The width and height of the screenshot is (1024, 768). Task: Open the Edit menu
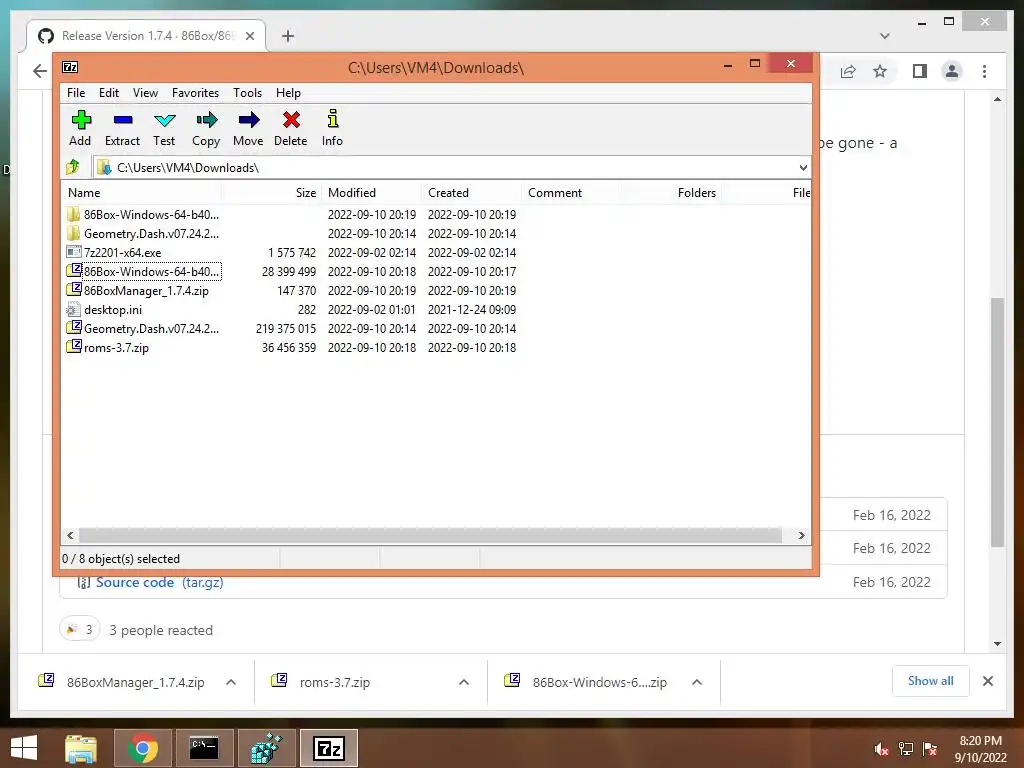[x=109, y=93]
